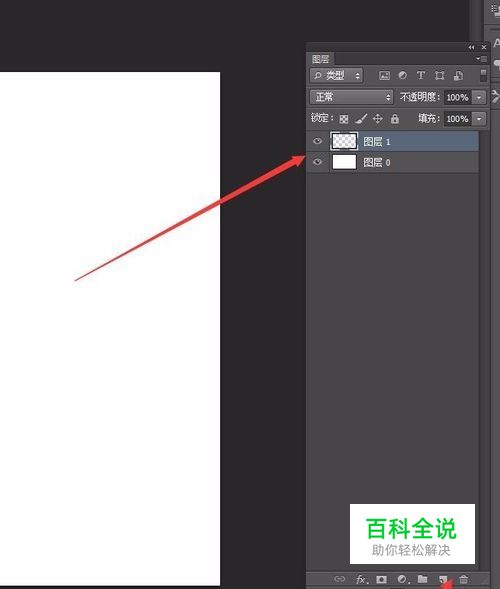The width and height of the screenshot is (500, 589).
Task: Add a layer style via fx icon
Action: 361,580
